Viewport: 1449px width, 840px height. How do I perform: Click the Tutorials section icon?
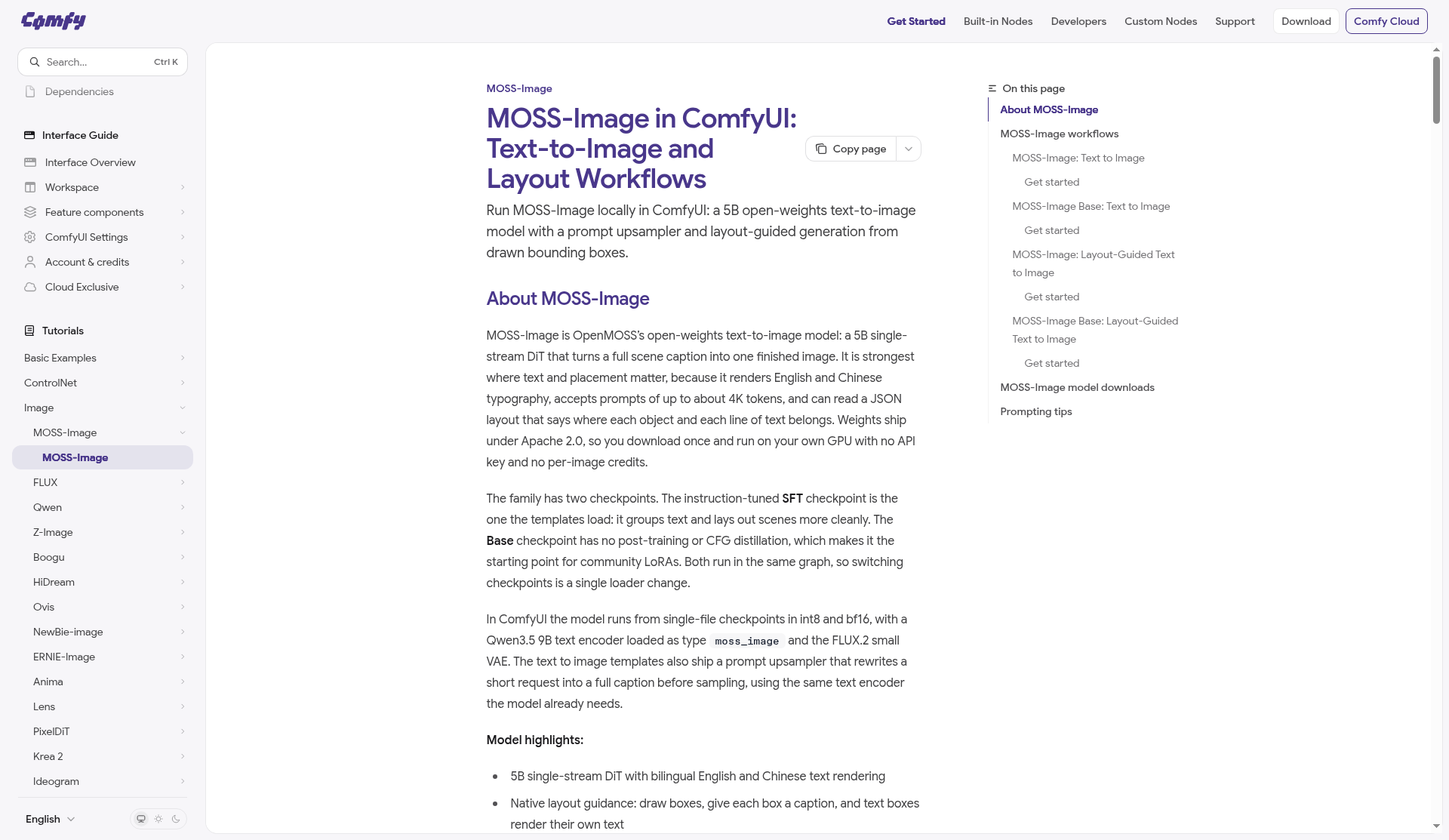point(29,331)
